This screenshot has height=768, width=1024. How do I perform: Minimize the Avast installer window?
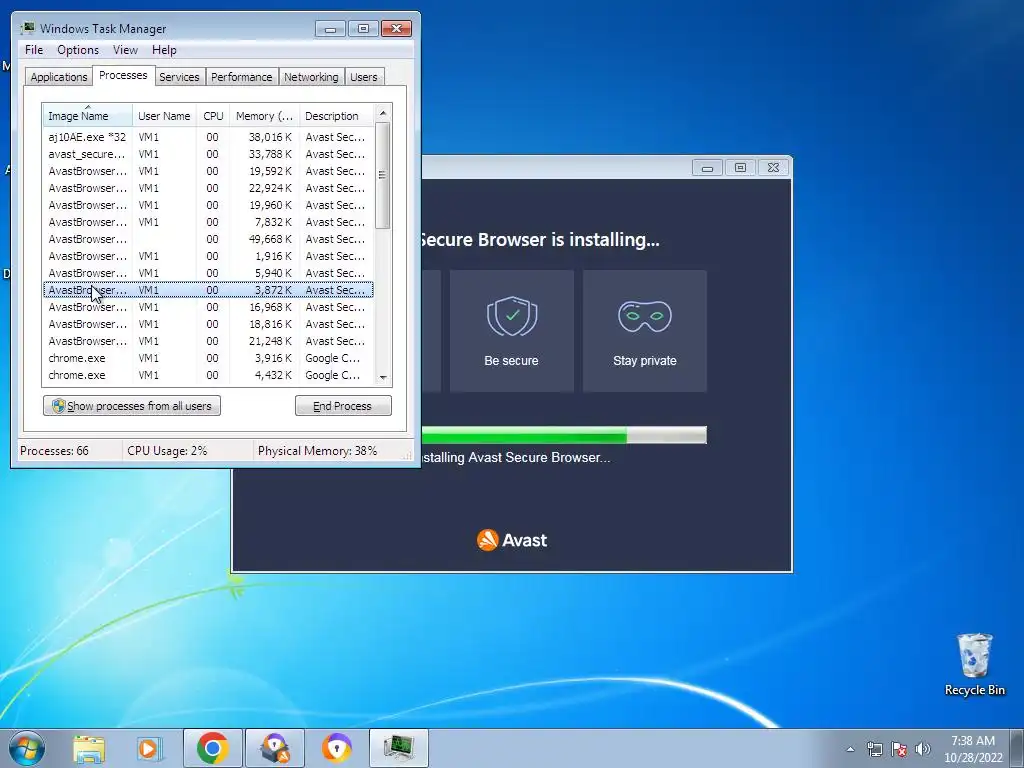point(707,168)
